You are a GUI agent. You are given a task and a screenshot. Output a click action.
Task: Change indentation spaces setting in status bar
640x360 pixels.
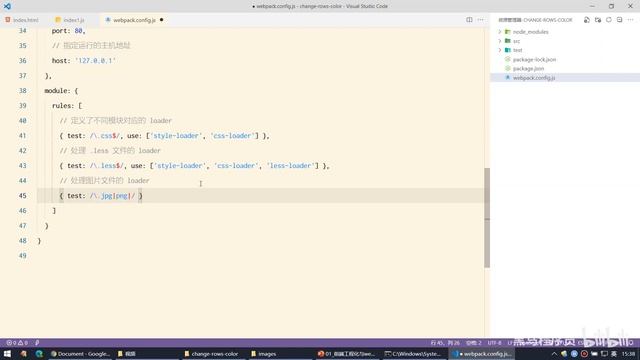pos(474,343)
